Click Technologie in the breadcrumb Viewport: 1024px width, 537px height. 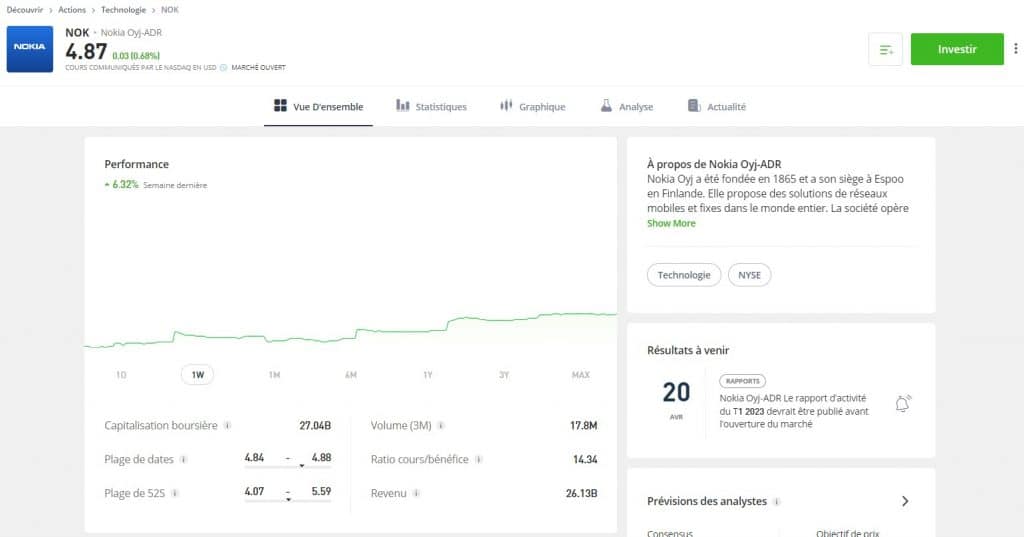[x=123, y=10]
